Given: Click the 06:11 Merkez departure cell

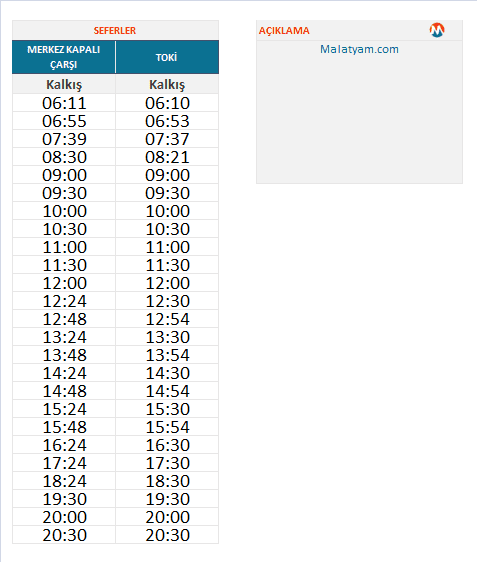Looking at the screenshot, I should [x=64, y=103].
